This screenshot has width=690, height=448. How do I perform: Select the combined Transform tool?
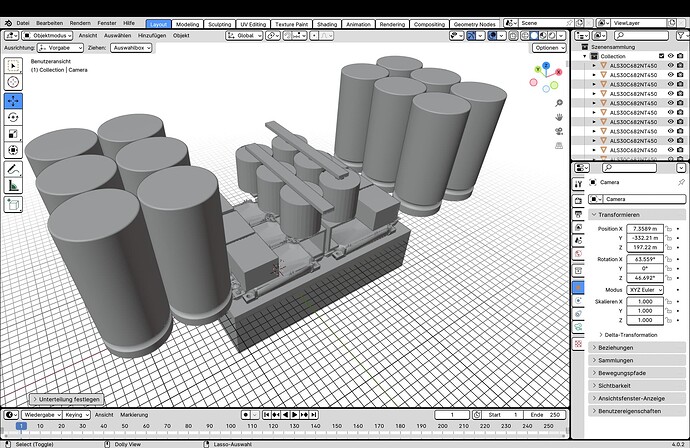(13, 150)
